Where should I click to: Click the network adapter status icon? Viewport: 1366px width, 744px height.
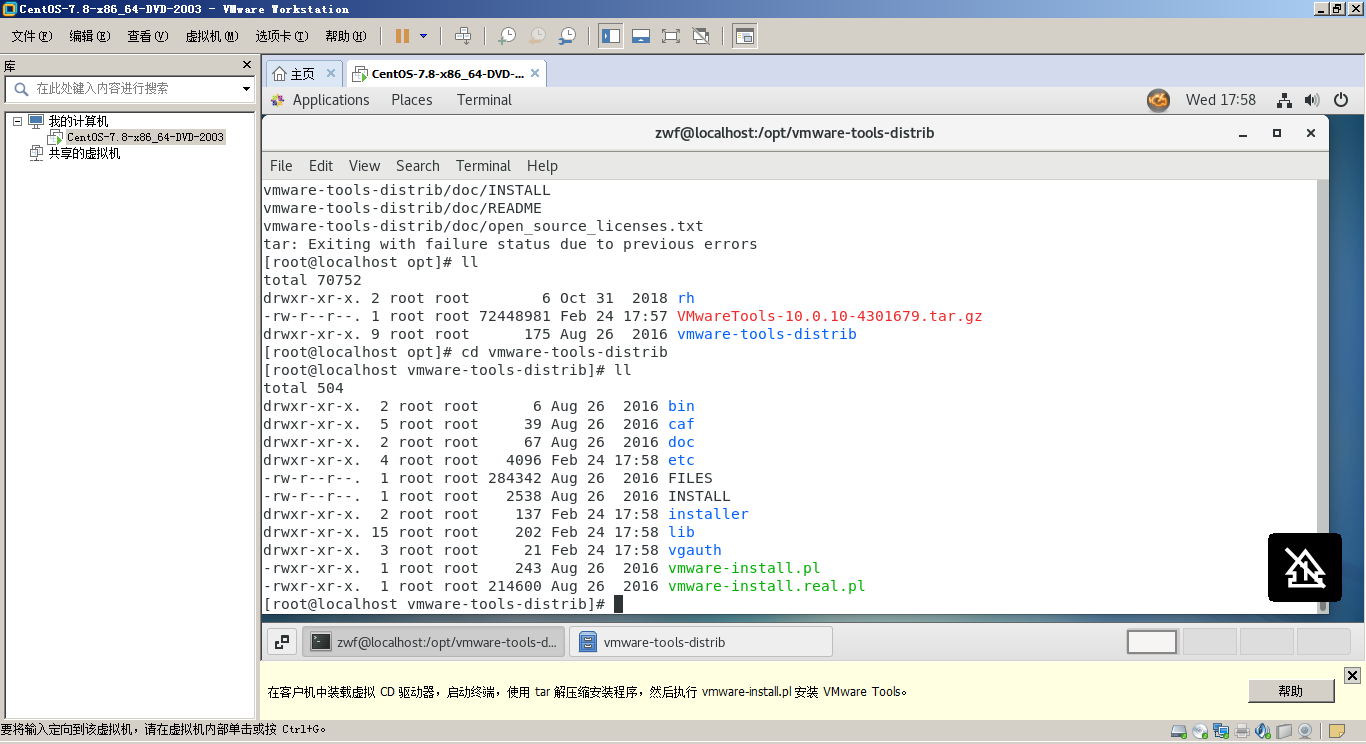tap(1221, 731)
